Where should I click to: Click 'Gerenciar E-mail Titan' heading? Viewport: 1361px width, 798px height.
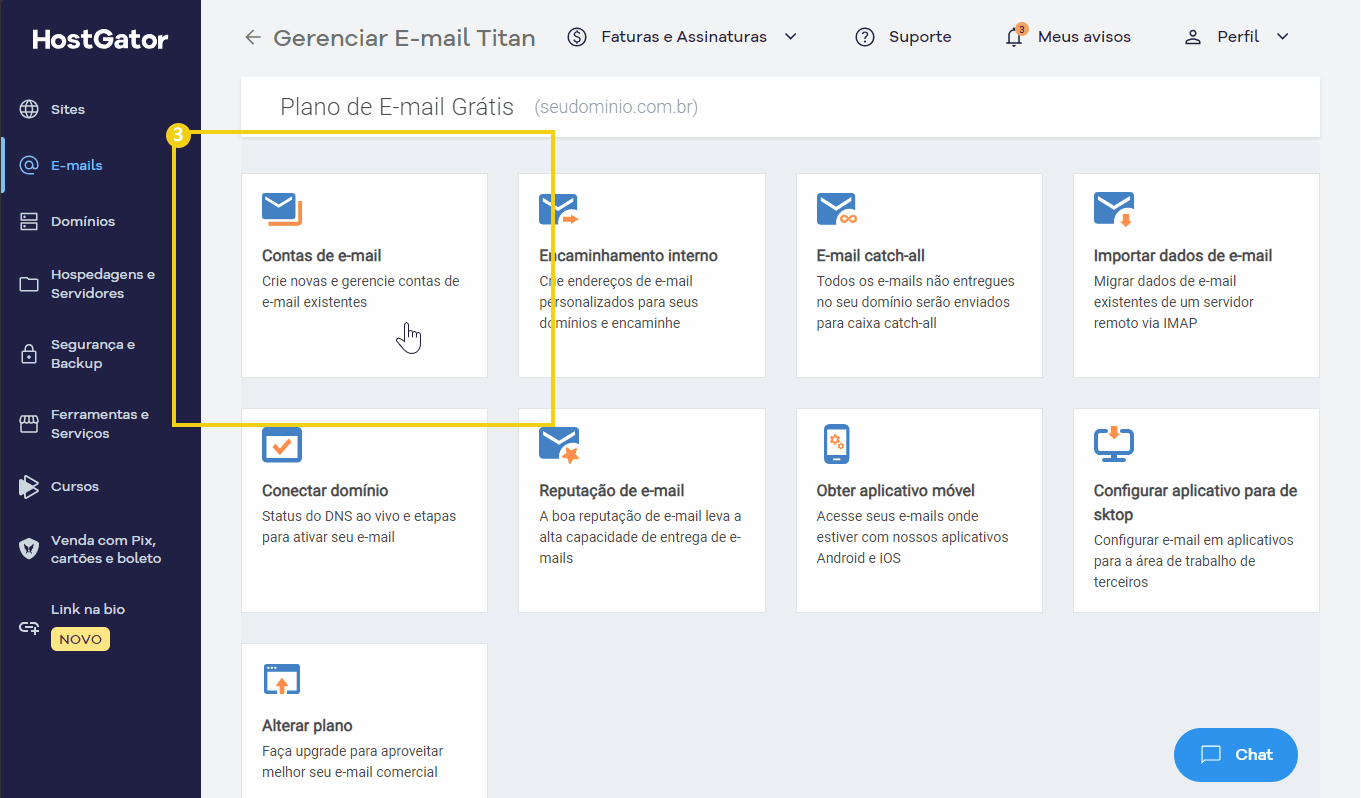tap(404, 38)
